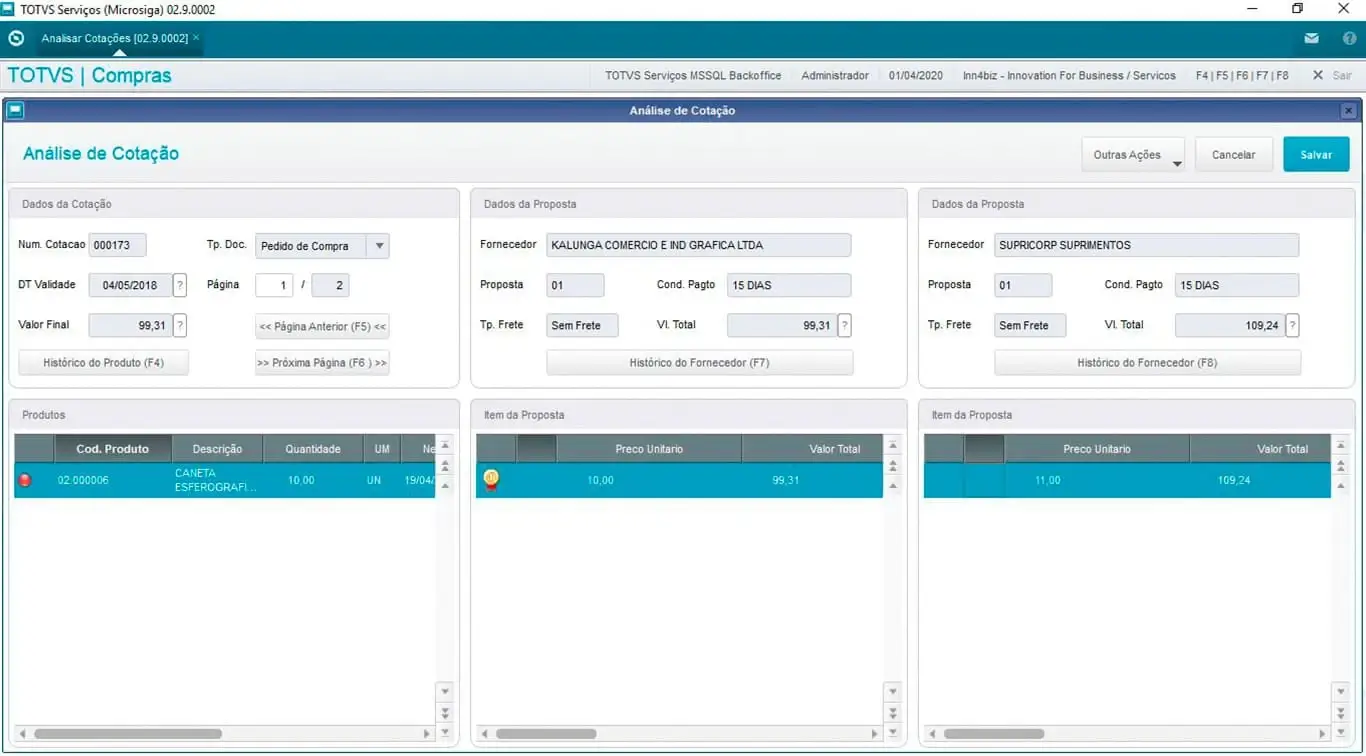Click the Descrição column header
This screenshot has width=1366, height=756.
pos(217,449)
